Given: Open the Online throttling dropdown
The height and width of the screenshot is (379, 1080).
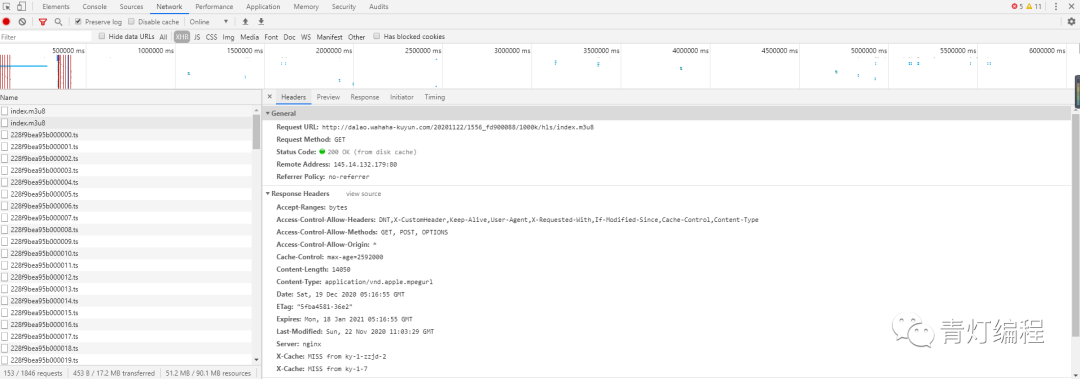Looking at the screenshot, I should click(209, 22).
